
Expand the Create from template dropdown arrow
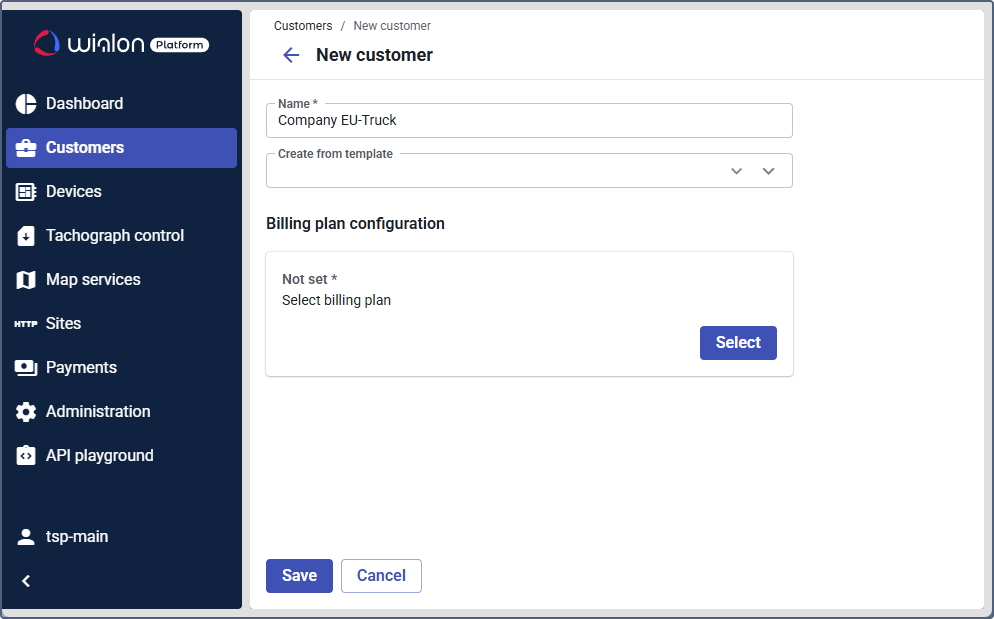[768, 171]
